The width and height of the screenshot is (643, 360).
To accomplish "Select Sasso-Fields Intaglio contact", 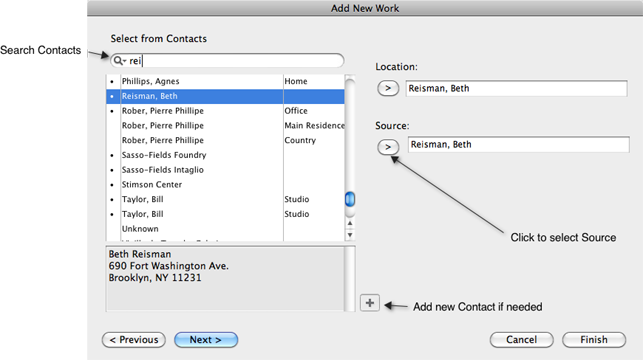I will [225, 170].
